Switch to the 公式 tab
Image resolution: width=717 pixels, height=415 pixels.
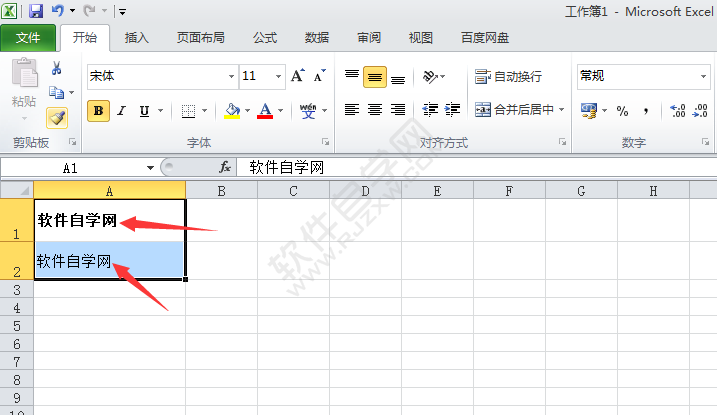coord(265,38)
